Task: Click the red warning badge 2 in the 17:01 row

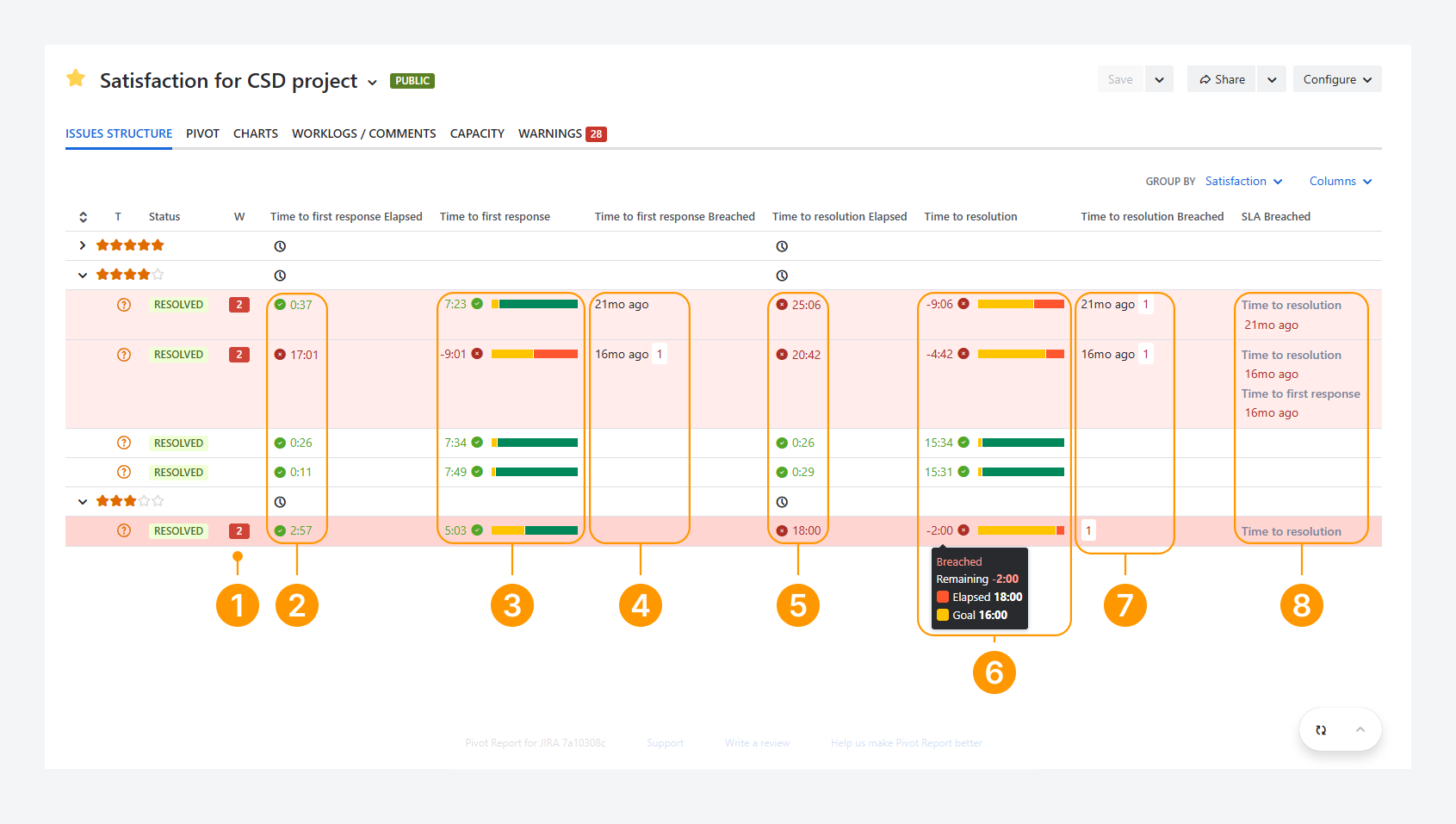Action: [x=239, y=355]
